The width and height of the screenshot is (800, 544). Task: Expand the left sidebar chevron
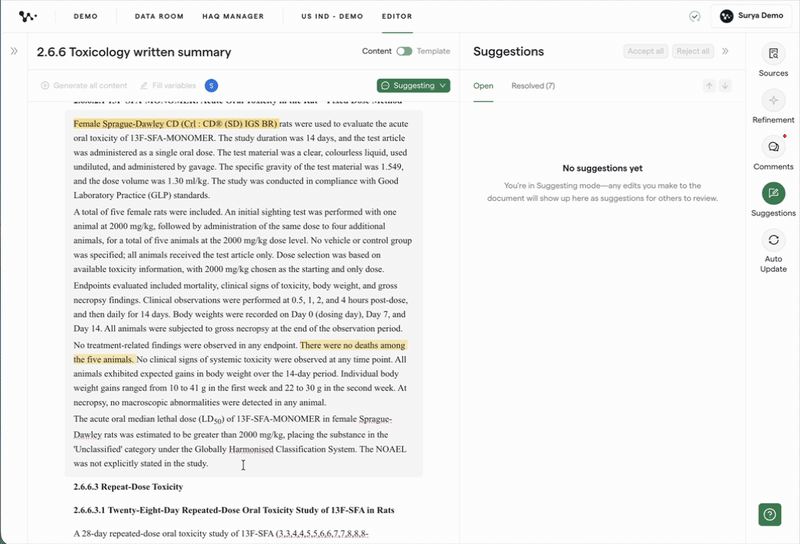(x=14, y=51)
